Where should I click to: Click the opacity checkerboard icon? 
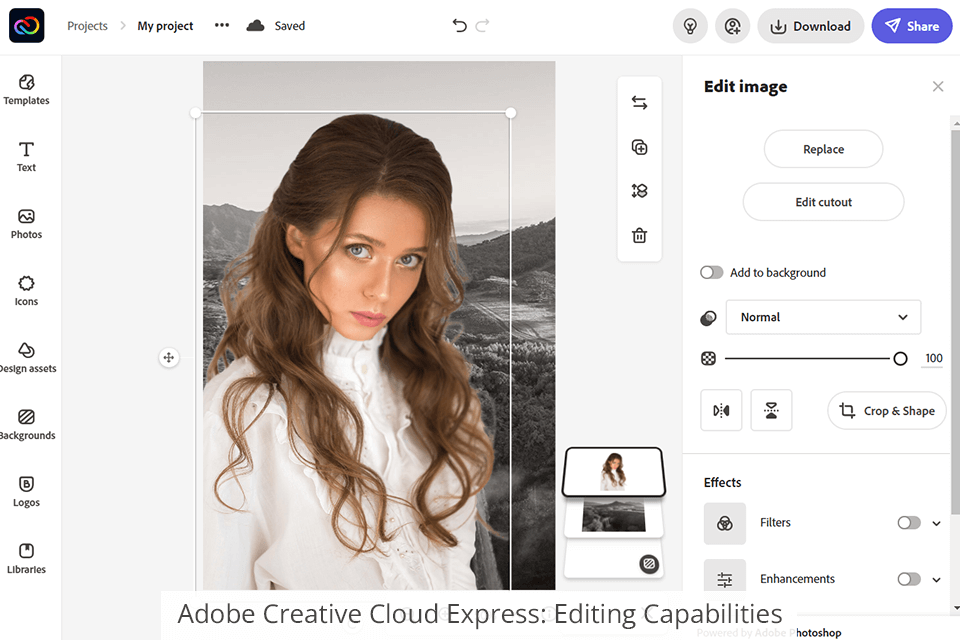click(x=708, y=358)
